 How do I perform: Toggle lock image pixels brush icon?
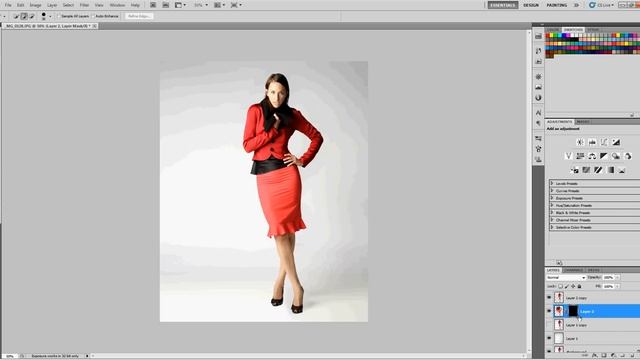tap(567, 287)
